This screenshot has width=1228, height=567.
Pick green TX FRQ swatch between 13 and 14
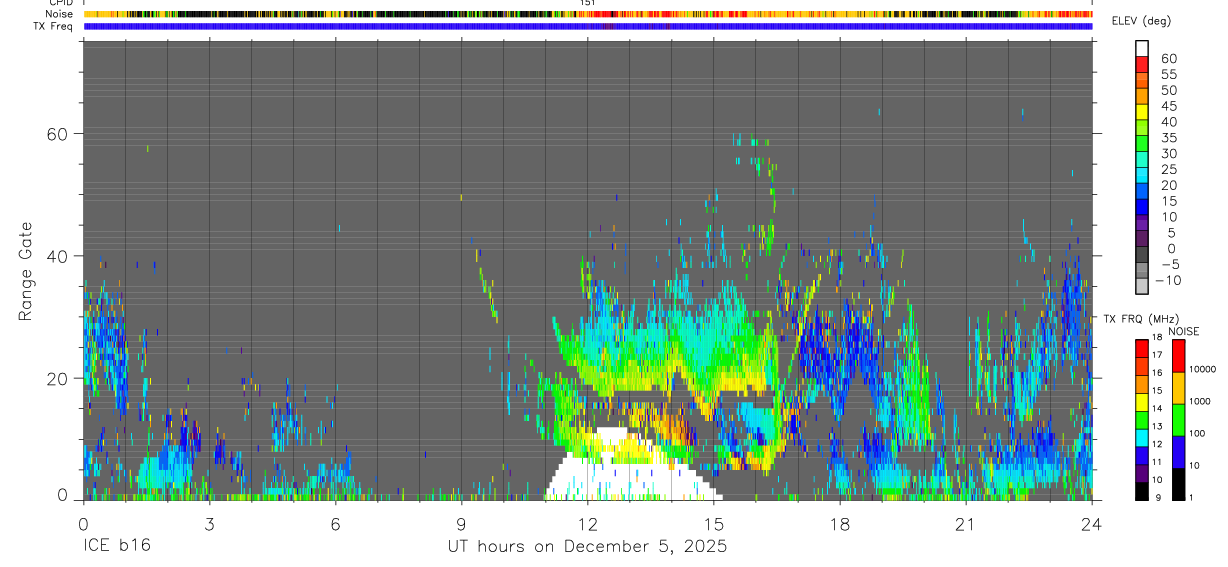pos(1142,419)
